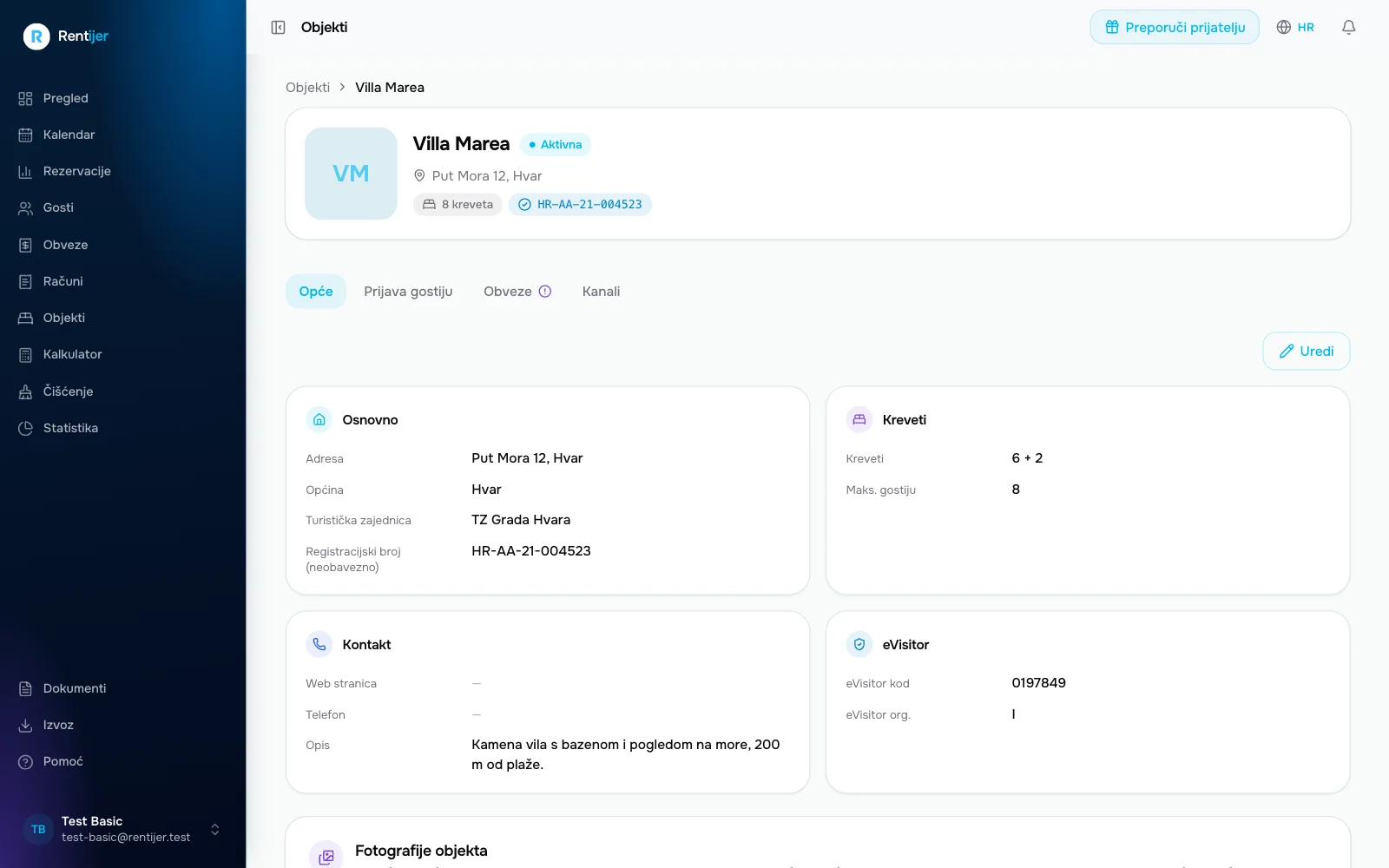
Task: Click the Kreveti value 6 + 2
Action: 1027,458
